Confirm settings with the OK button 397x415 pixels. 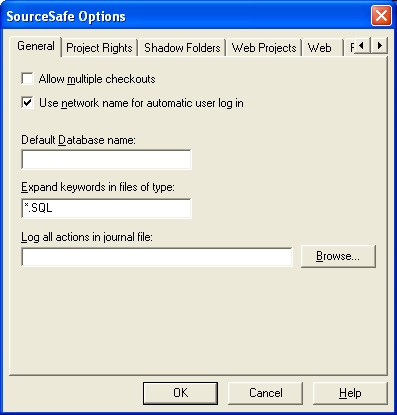tap(180, 393)
